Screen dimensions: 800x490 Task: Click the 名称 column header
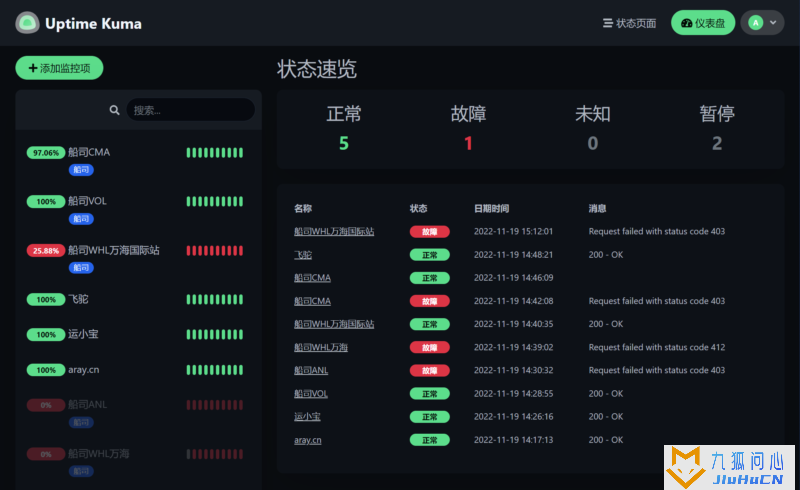tap(303, 208)
